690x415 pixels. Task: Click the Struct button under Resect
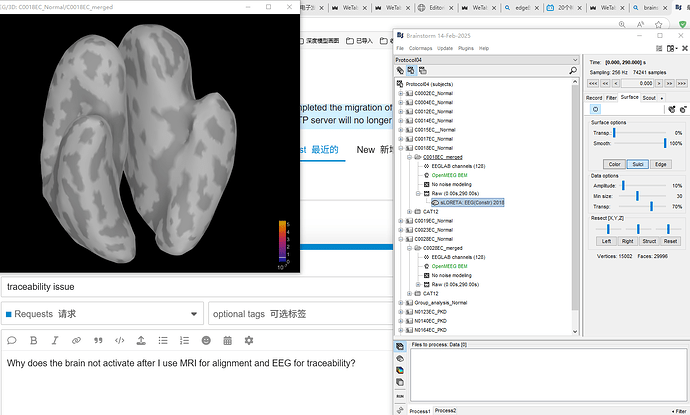click(649, 241)
